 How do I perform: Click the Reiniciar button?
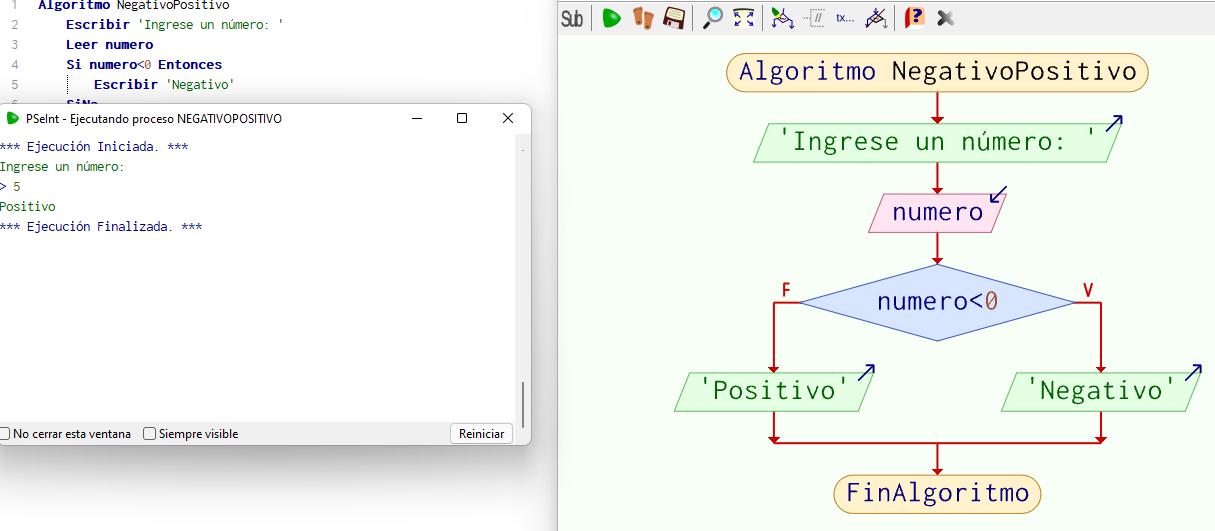point(481,433)
